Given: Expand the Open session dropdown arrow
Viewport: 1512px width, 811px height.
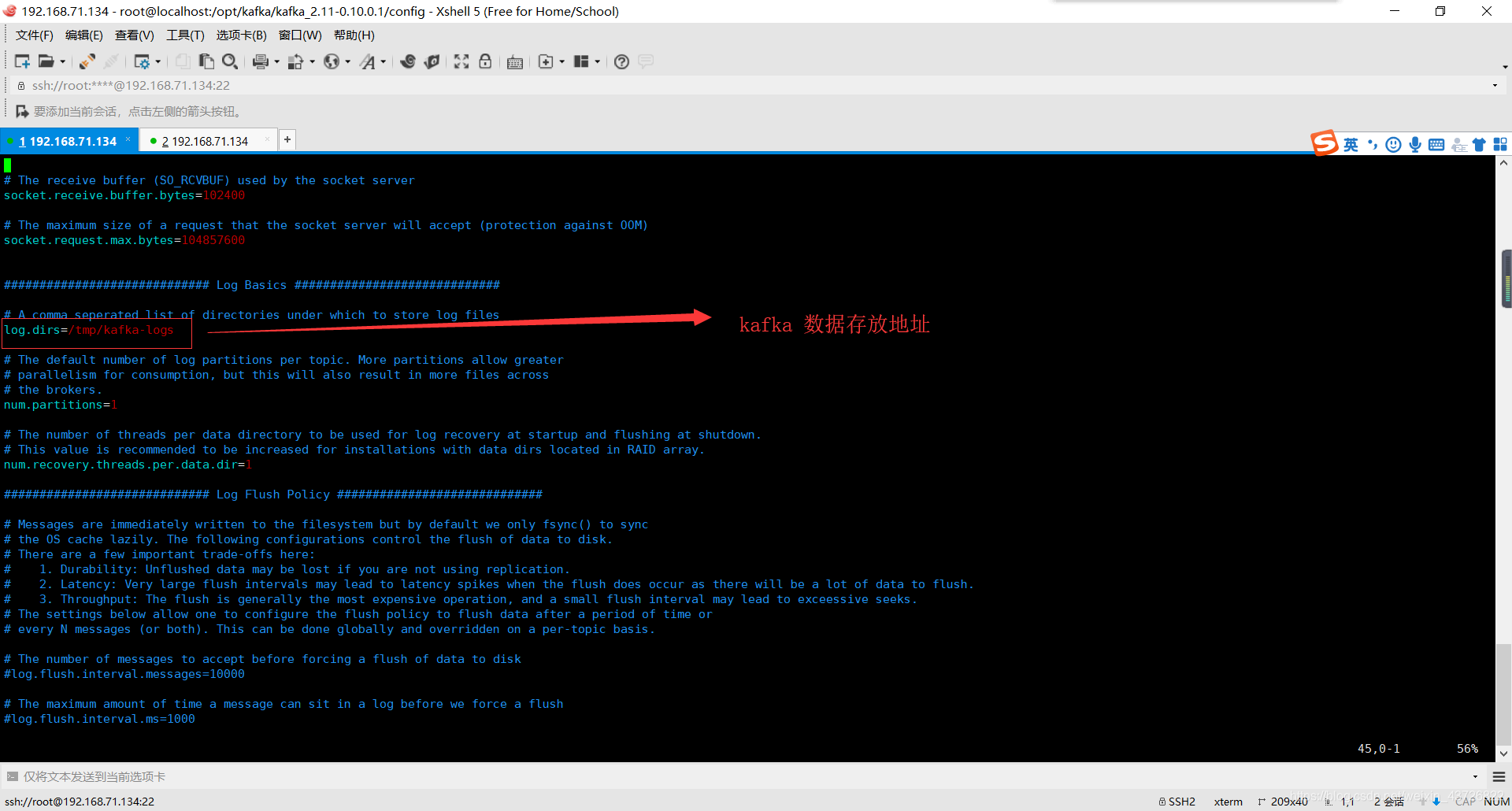Looking at the screenshot, I should [x=63, y=62].
